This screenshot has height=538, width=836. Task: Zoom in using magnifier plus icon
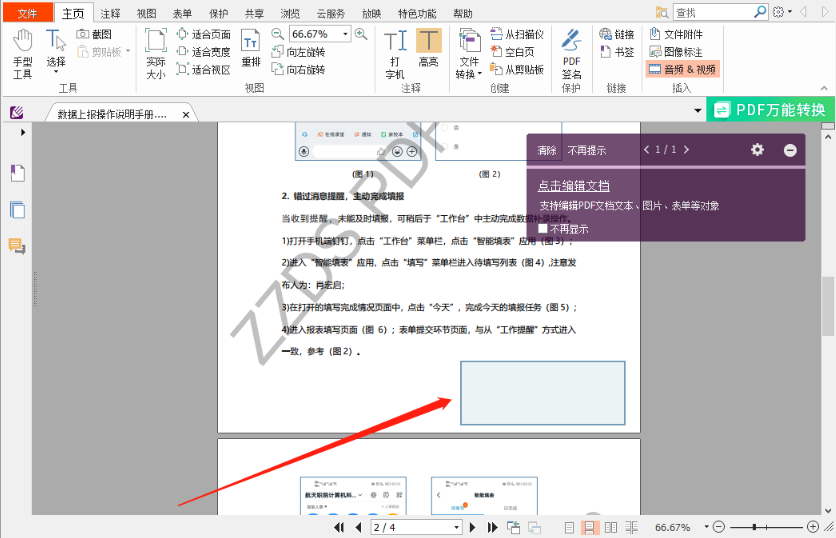click(361, 34)
